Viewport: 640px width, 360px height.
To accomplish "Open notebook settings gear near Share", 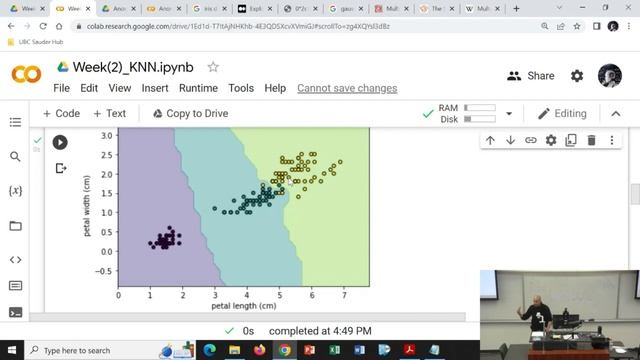I will (577, 76).
